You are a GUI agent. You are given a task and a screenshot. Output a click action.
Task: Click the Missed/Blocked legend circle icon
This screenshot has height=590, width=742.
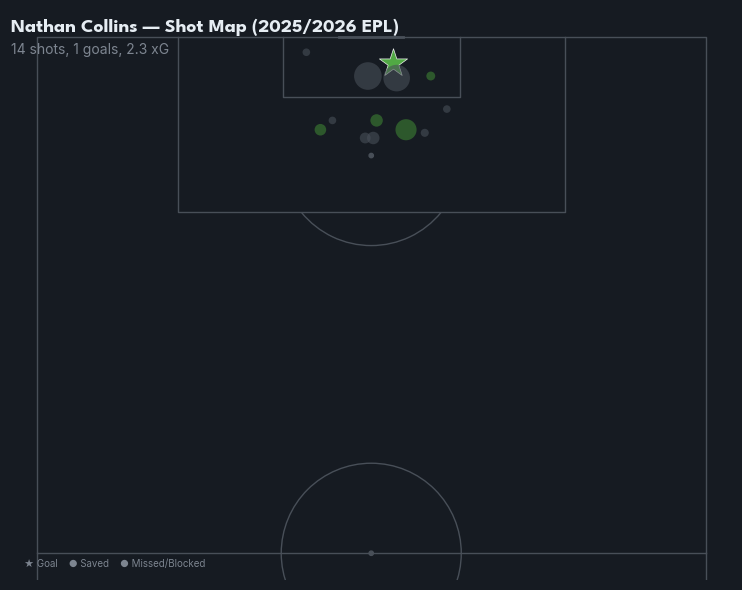[x=124, y=564]
